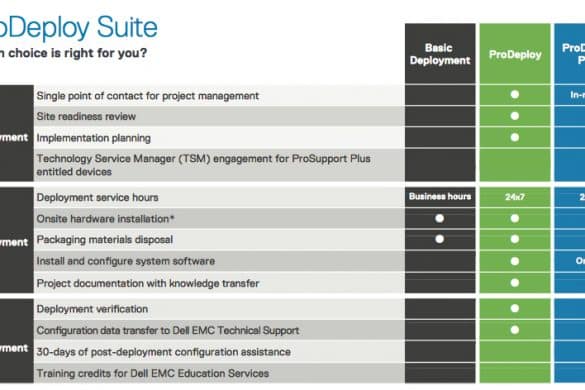Click ProDeploy dot for Project documentation row
585x390 pixels.
point(515,283)
